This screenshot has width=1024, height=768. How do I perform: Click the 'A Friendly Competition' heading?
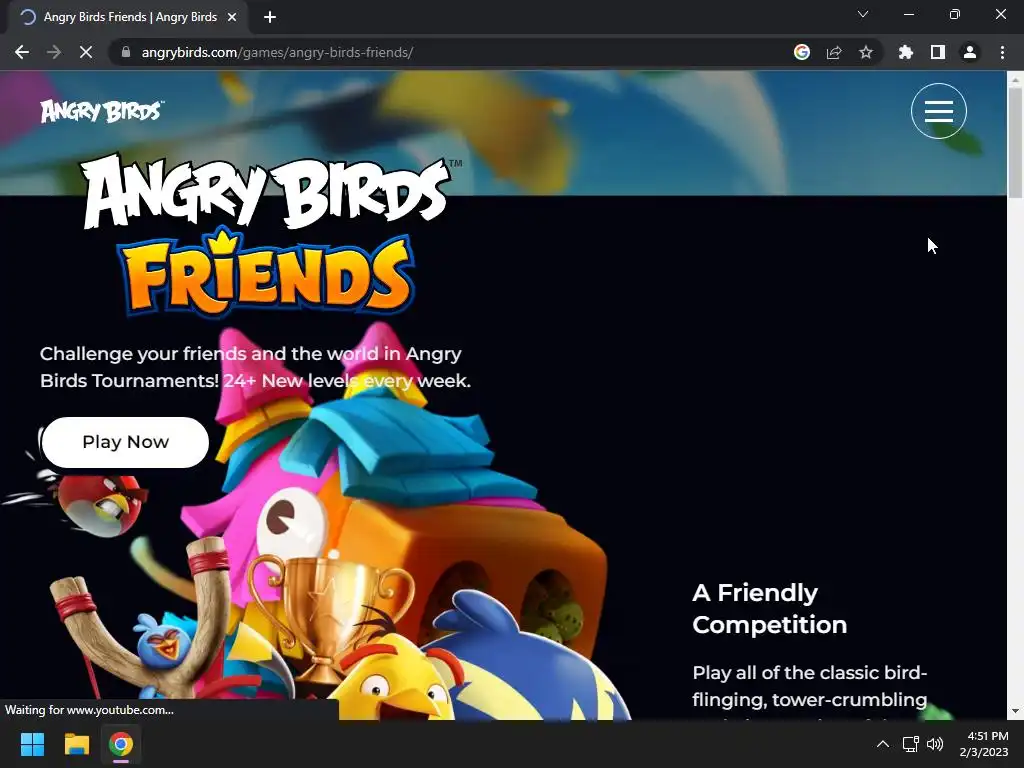(x=769, y=609)
